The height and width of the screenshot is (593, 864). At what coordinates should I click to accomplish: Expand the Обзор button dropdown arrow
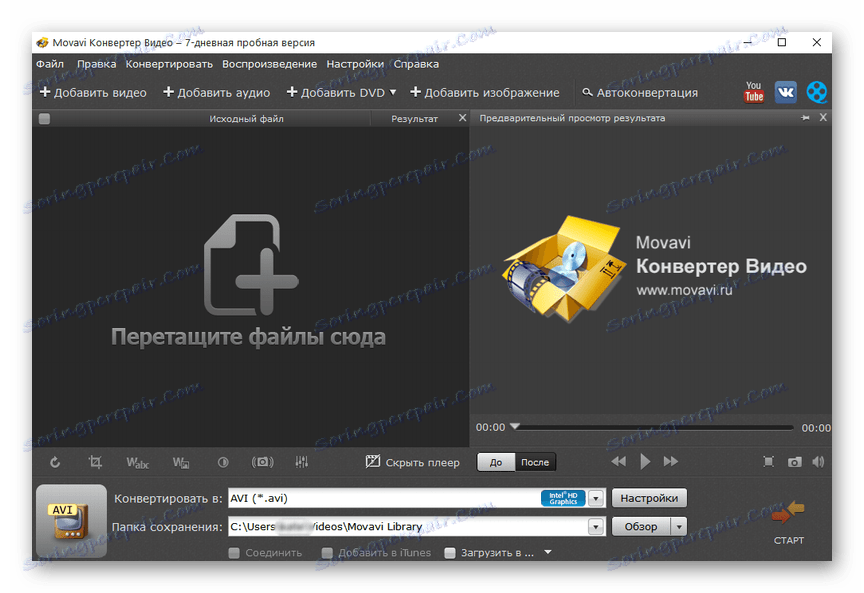679,527
